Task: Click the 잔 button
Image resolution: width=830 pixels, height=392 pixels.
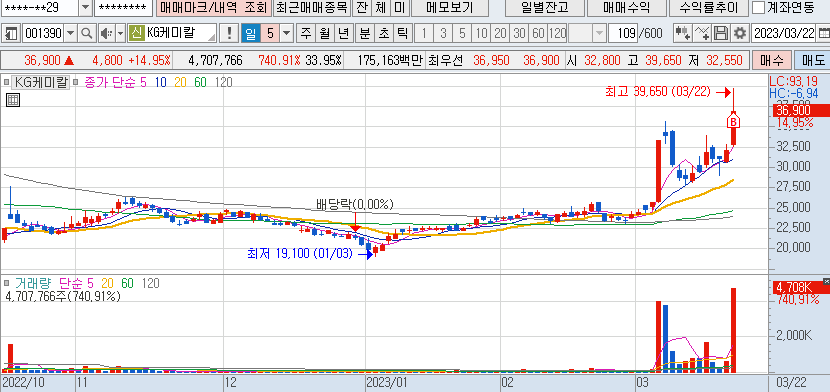Action: coord(361,7)
